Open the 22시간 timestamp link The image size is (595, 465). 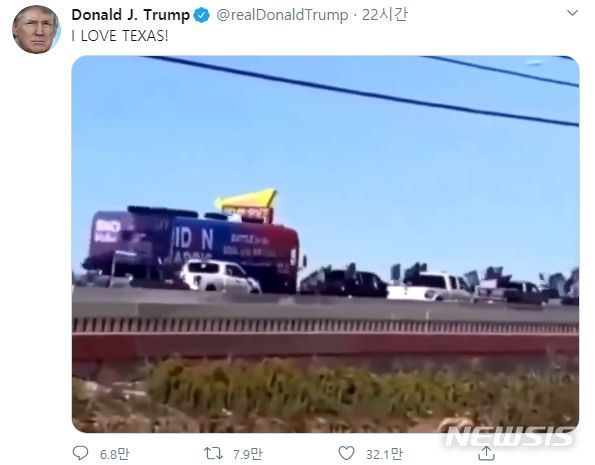point(384,15)
